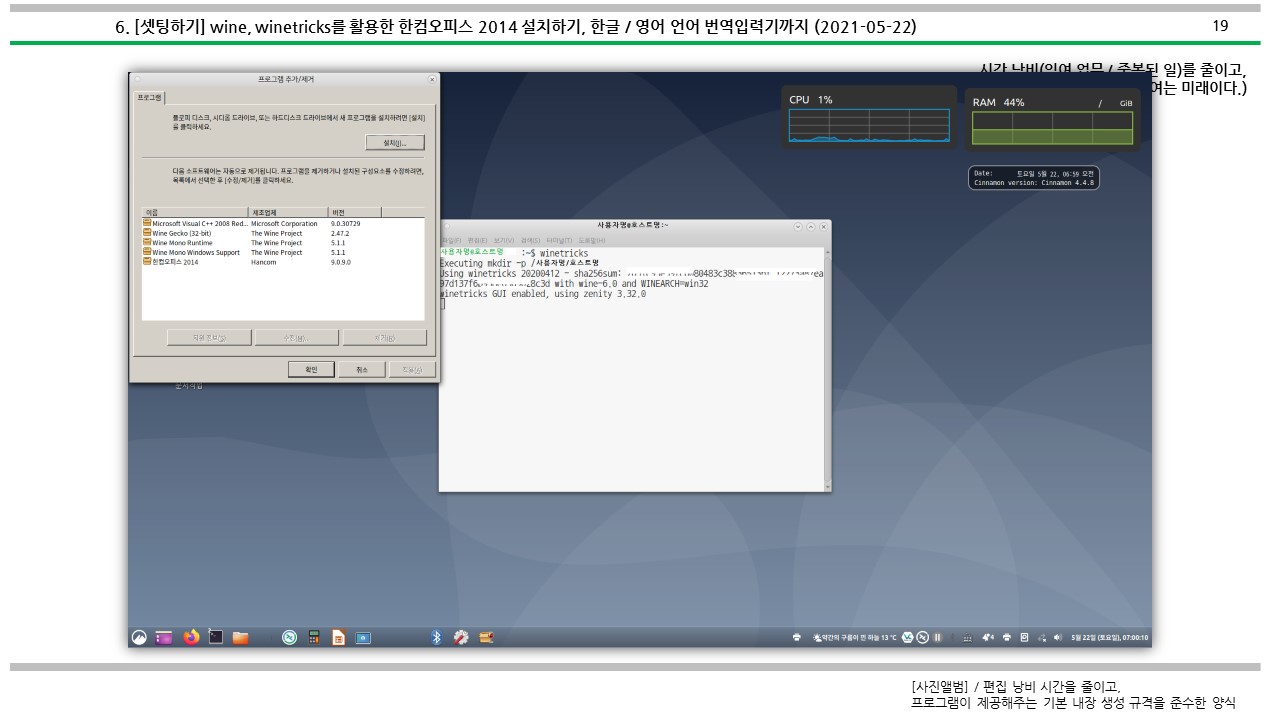Viewport: 1280px width, 720px height.
Task: Open terminal 보기(V) menu
Action: pyautogui.click(x=504, y=240)
